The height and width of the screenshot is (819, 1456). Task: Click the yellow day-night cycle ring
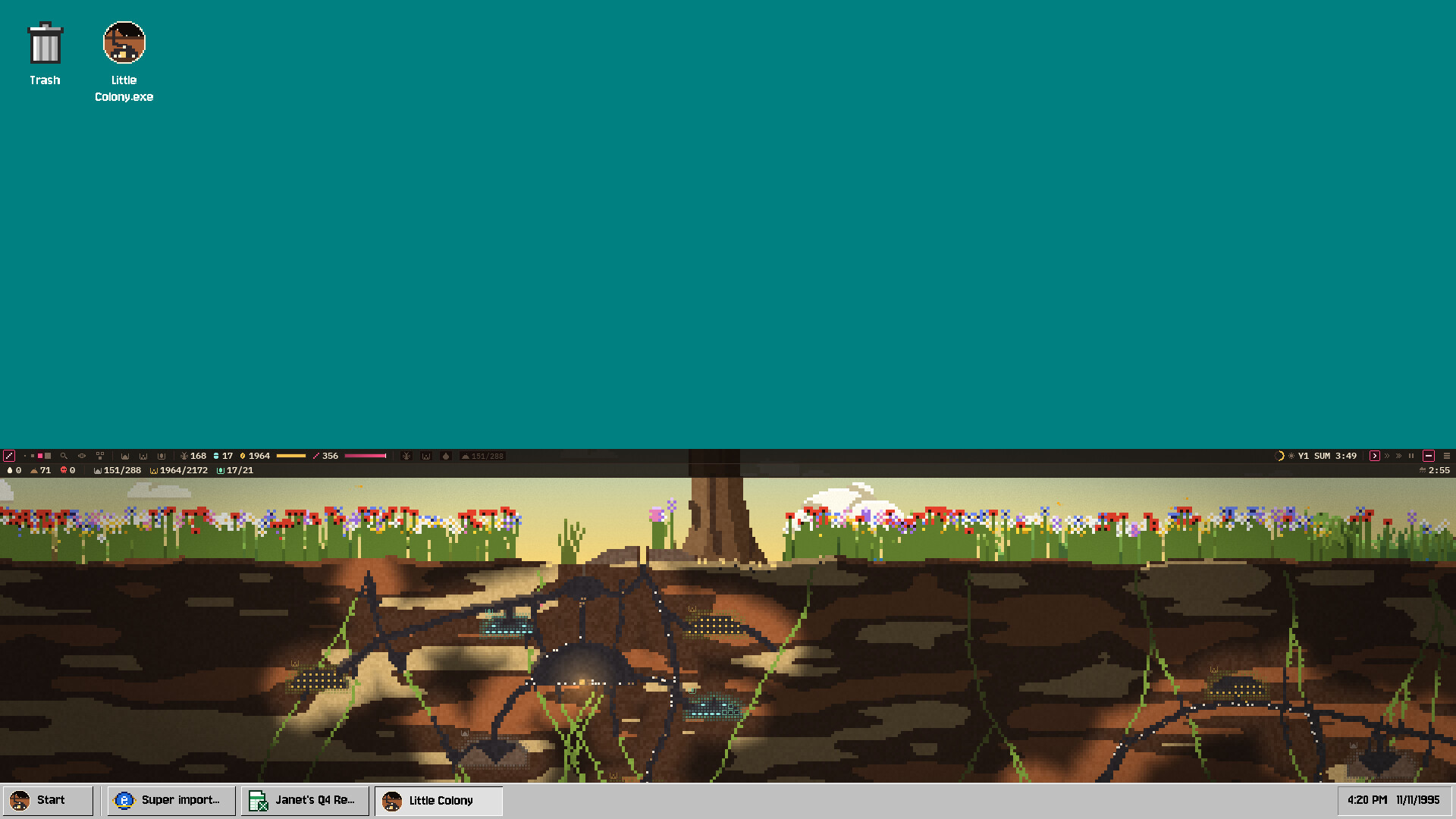[x=1279, y=456]
